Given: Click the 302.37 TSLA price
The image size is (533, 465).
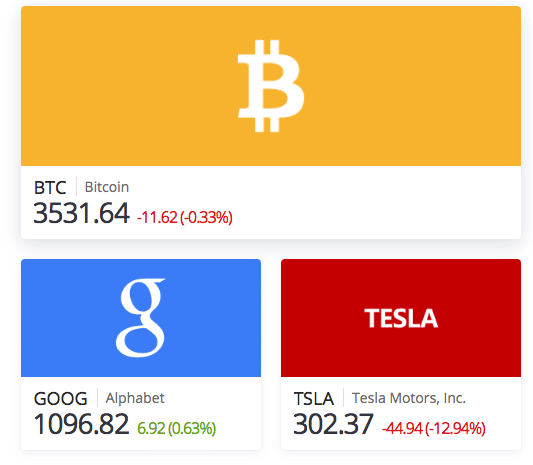Looking at the screenshot, I should pos(333,424).
